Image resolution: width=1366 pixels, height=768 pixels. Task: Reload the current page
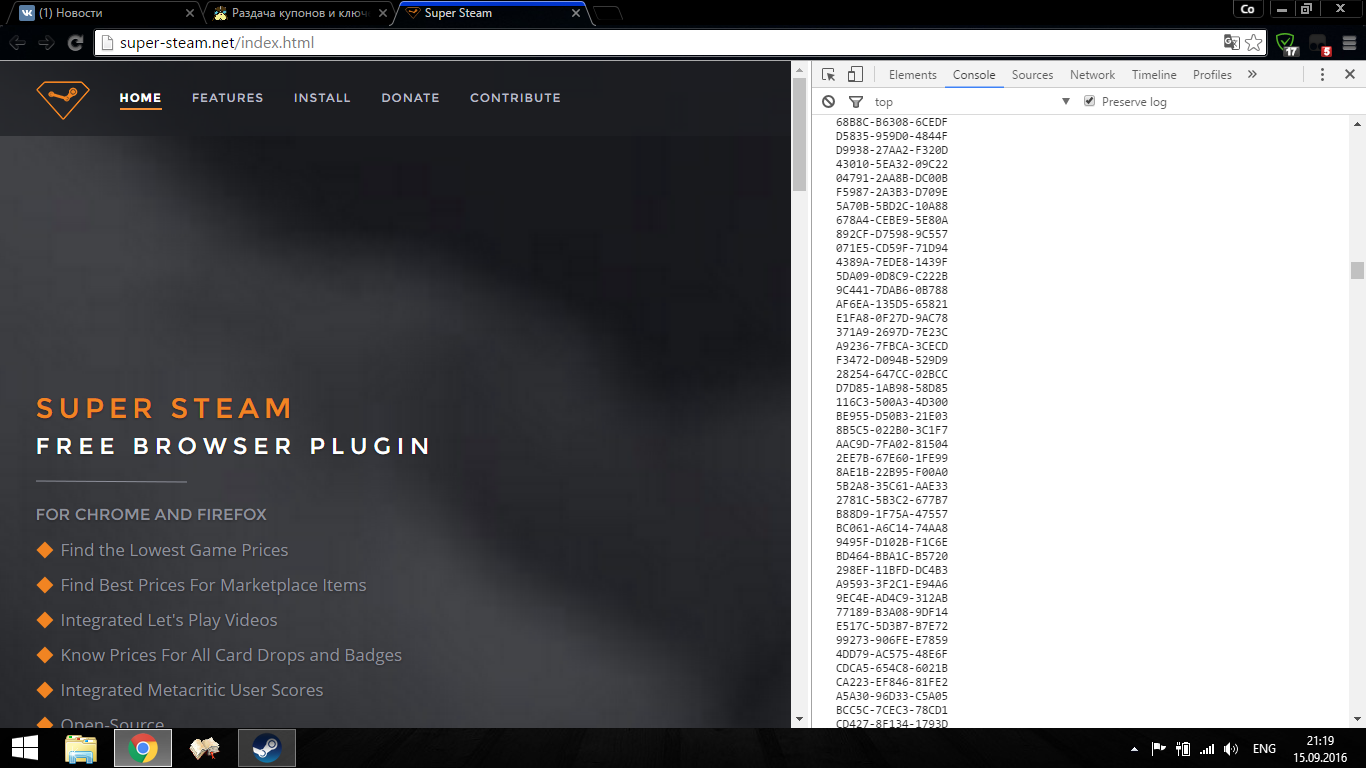click(x=75, y=43)
